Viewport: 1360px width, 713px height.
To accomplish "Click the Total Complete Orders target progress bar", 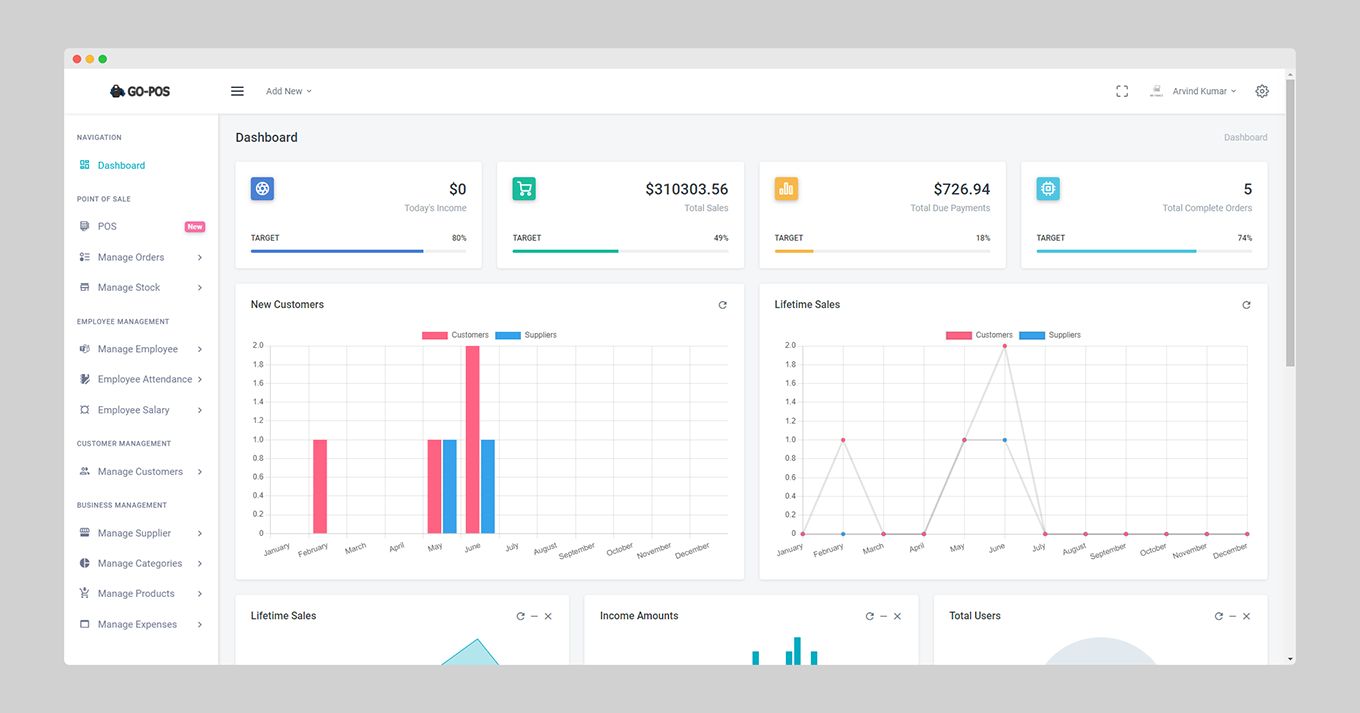I will coord(1144,251).
